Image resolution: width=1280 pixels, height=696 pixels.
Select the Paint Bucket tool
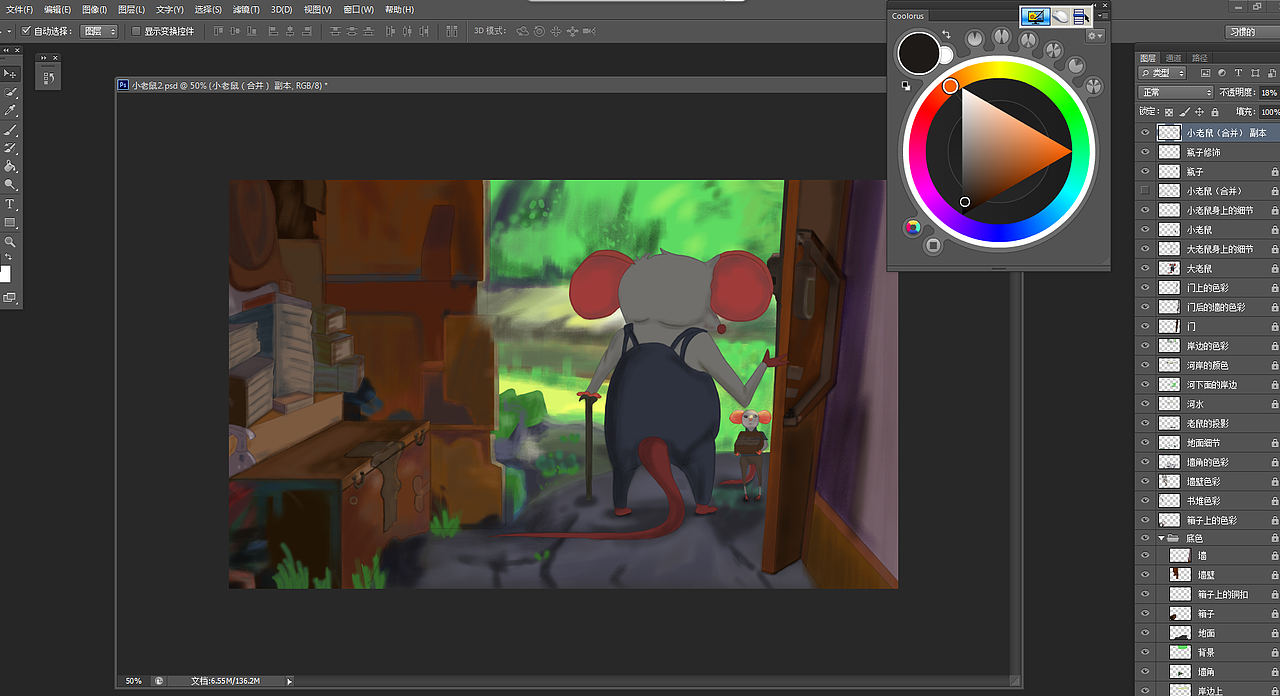click(10, 166)
